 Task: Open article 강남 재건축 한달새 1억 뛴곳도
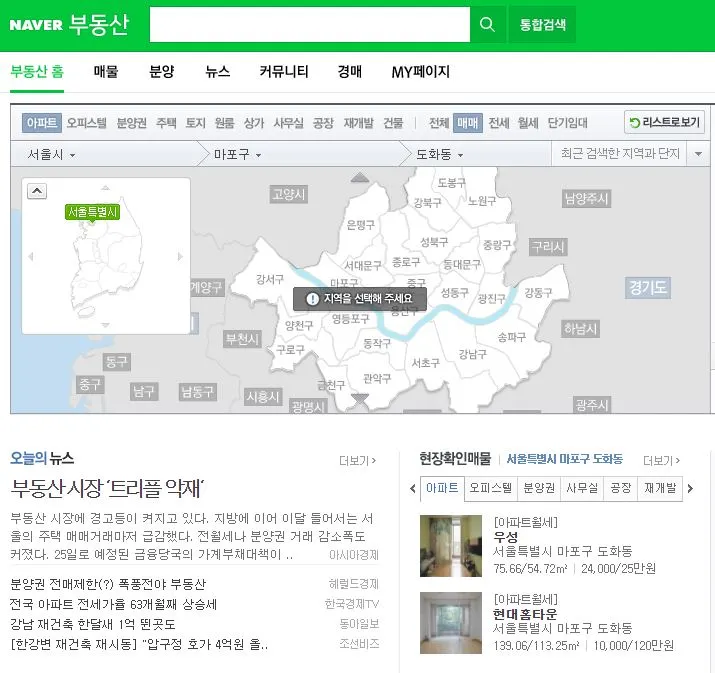click(x=93, y=624)
